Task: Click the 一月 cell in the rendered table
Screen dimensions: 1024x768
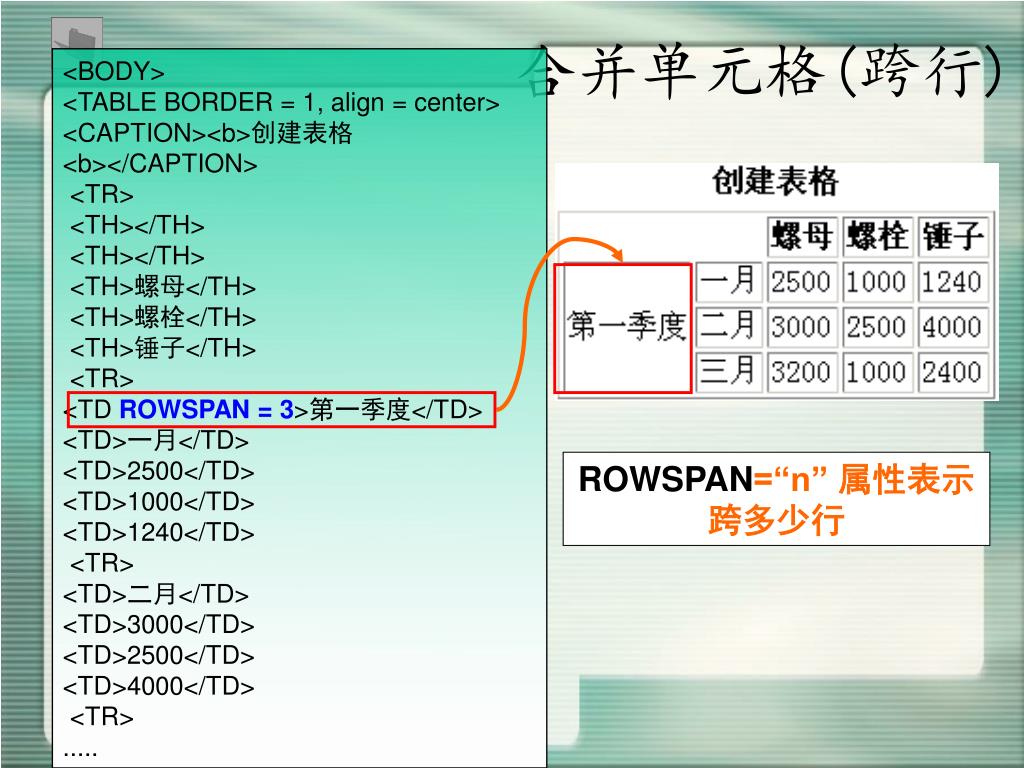Action: pyautogui.click(x=729, y=281)
